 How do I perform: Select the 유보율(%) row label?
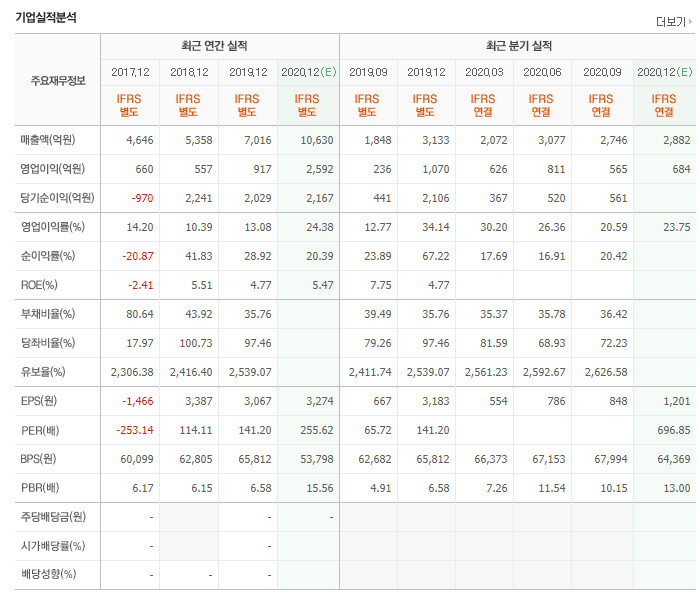(43, 372)
